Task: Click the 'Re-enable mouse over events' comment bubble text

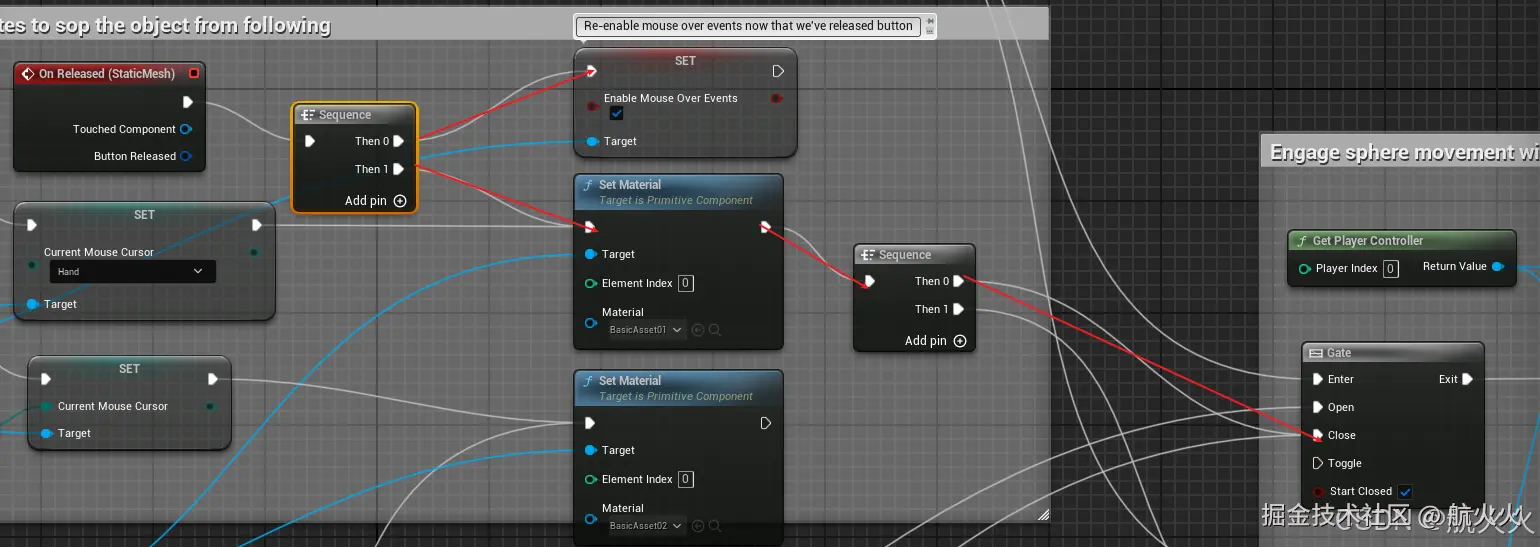Action: coord(748,26)
